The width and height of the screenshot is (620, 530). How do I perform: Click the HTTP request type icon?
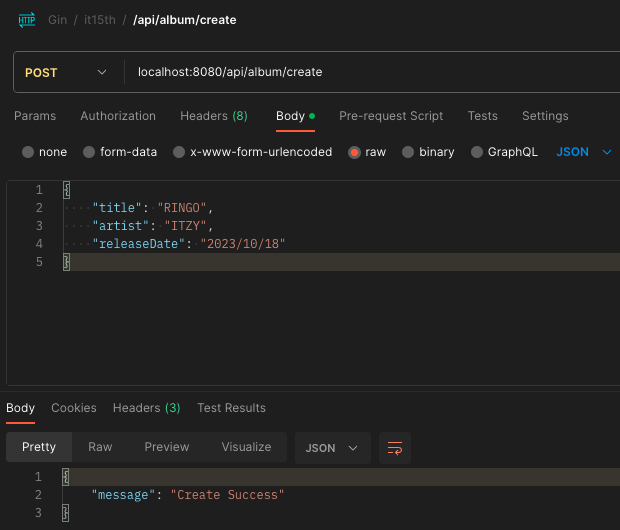[x=27, y=19]
